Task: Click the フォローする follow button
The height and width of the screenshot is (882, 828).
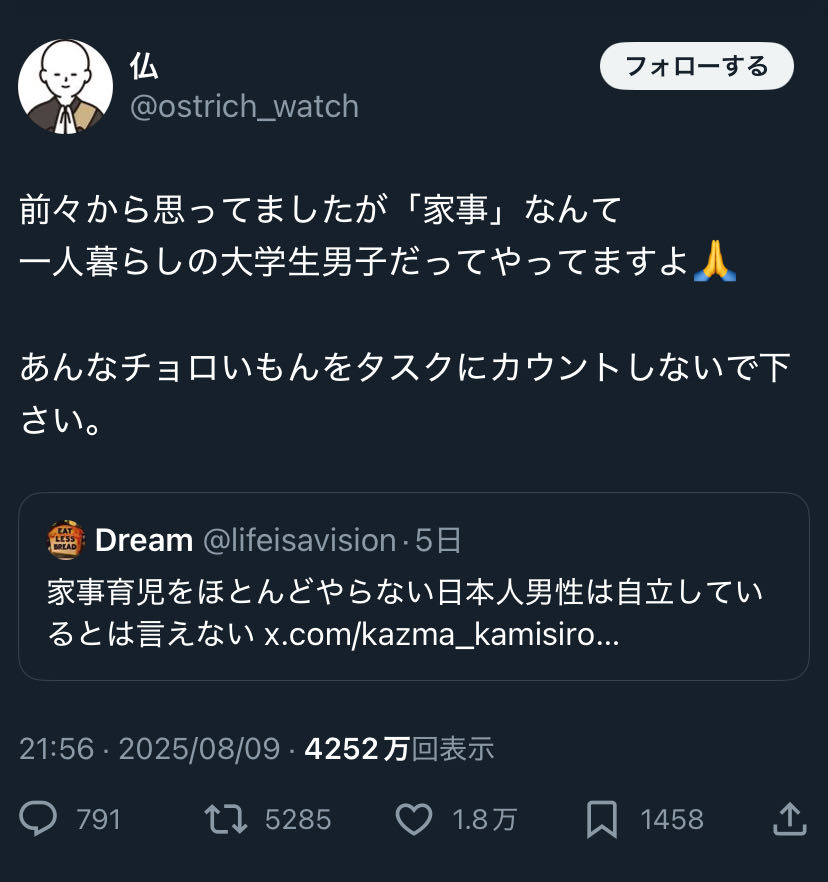Action: 696,66
